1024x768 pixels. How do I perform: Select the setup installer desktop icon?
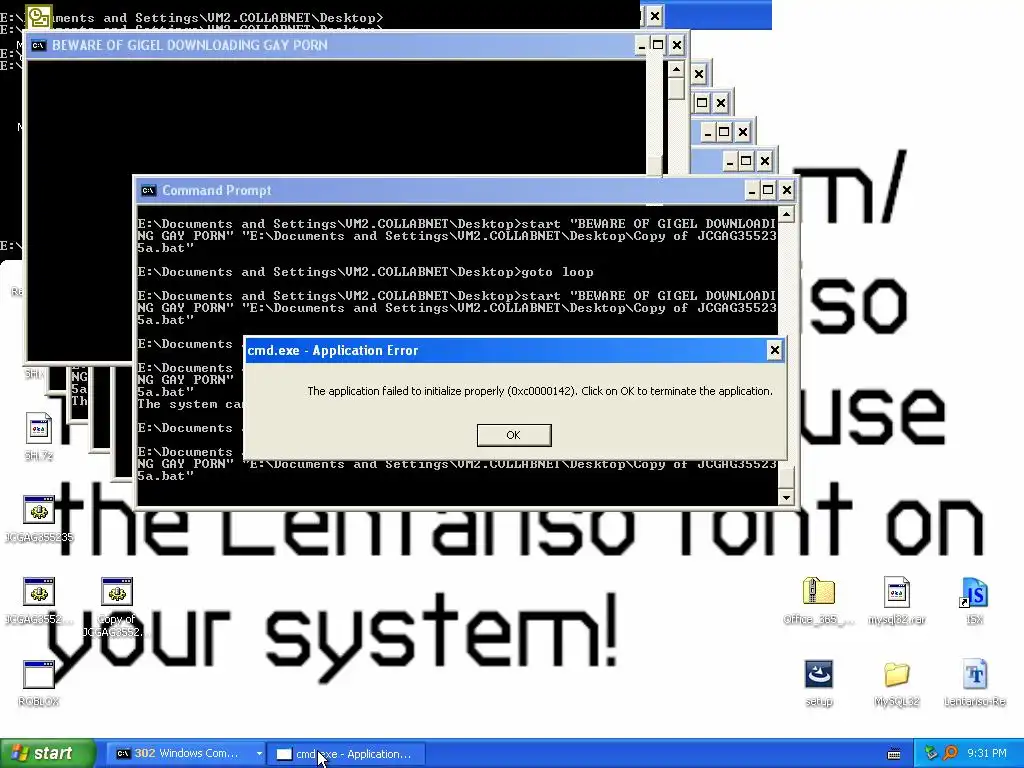click(x=819, y=683)
